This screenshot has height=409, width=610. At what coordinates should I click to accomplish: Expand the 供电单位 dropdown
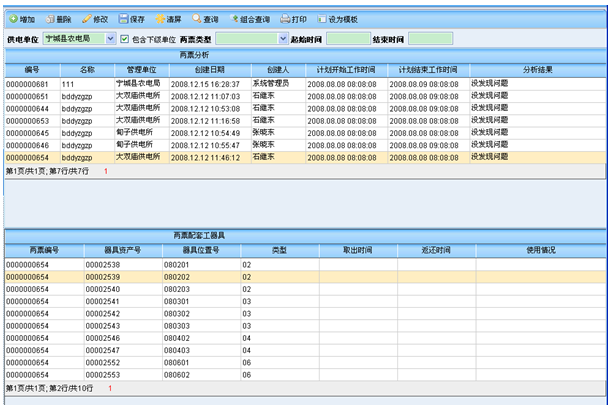tap(111, 39)
